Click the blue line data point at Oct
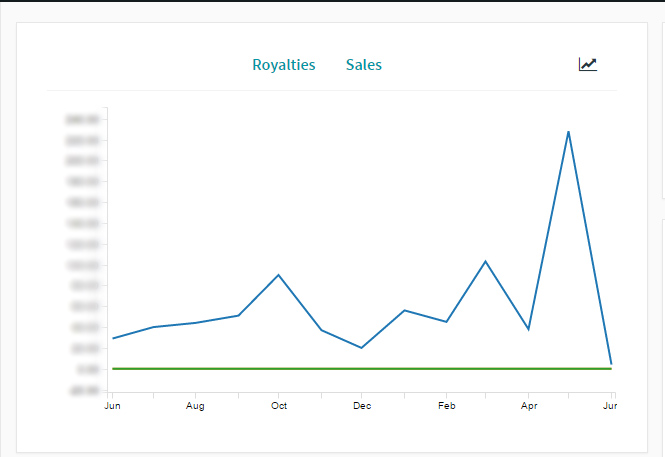665x457 pixels. point(279,275)
